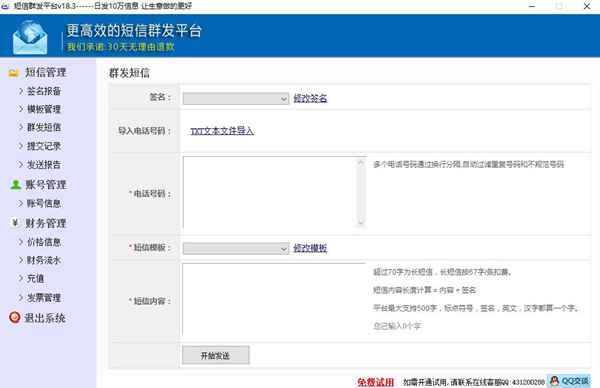
Task: Expand the 财务管理 section header
Action: coord(46,223)
